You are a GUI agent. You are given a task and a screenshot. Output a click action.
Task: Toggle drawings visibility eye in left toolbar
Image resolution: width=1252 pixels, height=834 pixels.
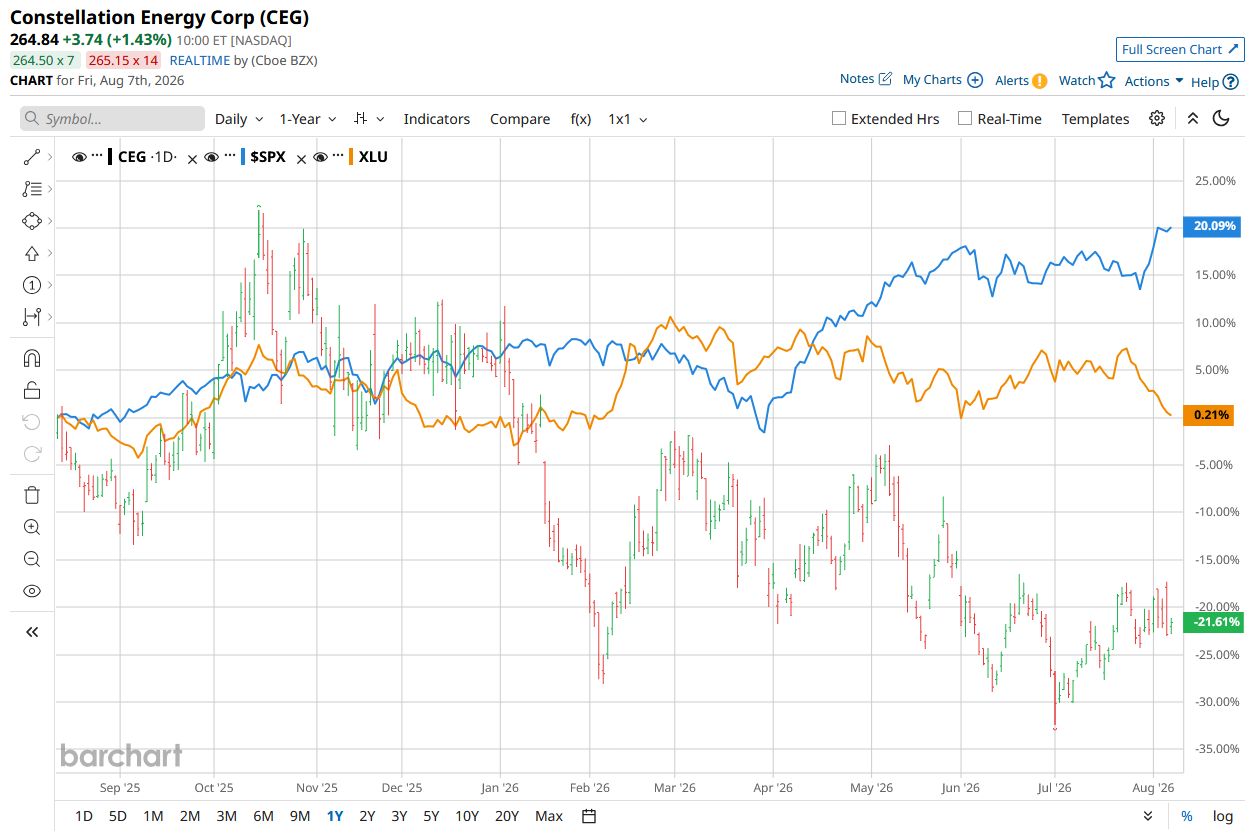pos(31,591)
